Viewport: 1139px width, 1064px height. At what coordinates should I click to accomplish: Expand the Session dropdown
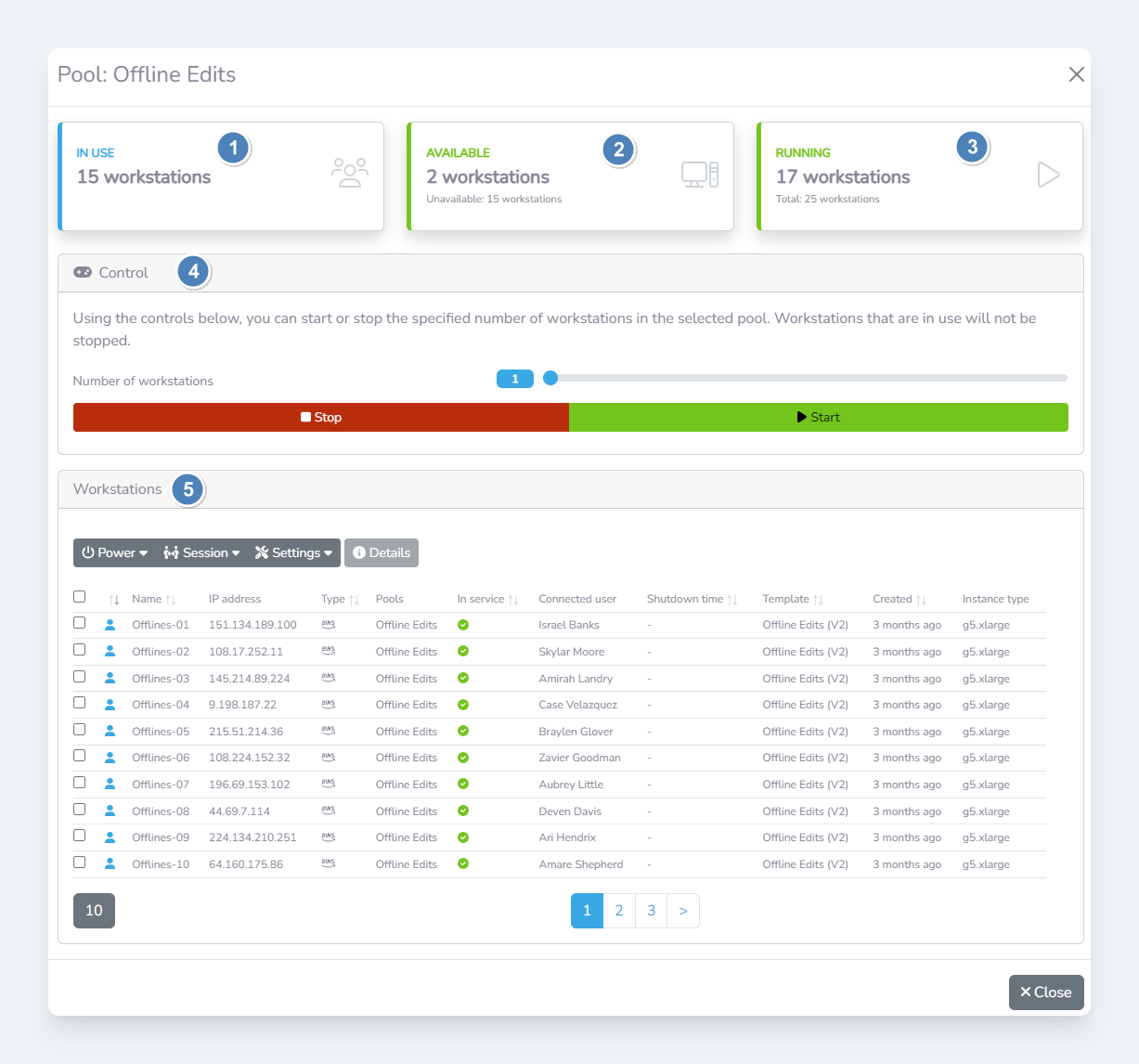point(202,552)
